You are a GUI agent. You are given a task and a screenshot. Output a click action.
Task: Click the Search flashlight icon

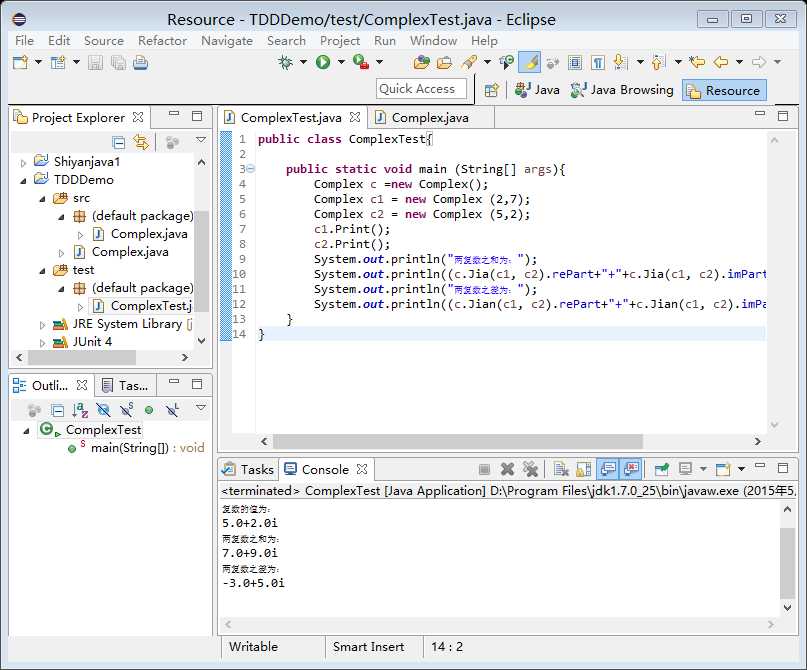469,62
